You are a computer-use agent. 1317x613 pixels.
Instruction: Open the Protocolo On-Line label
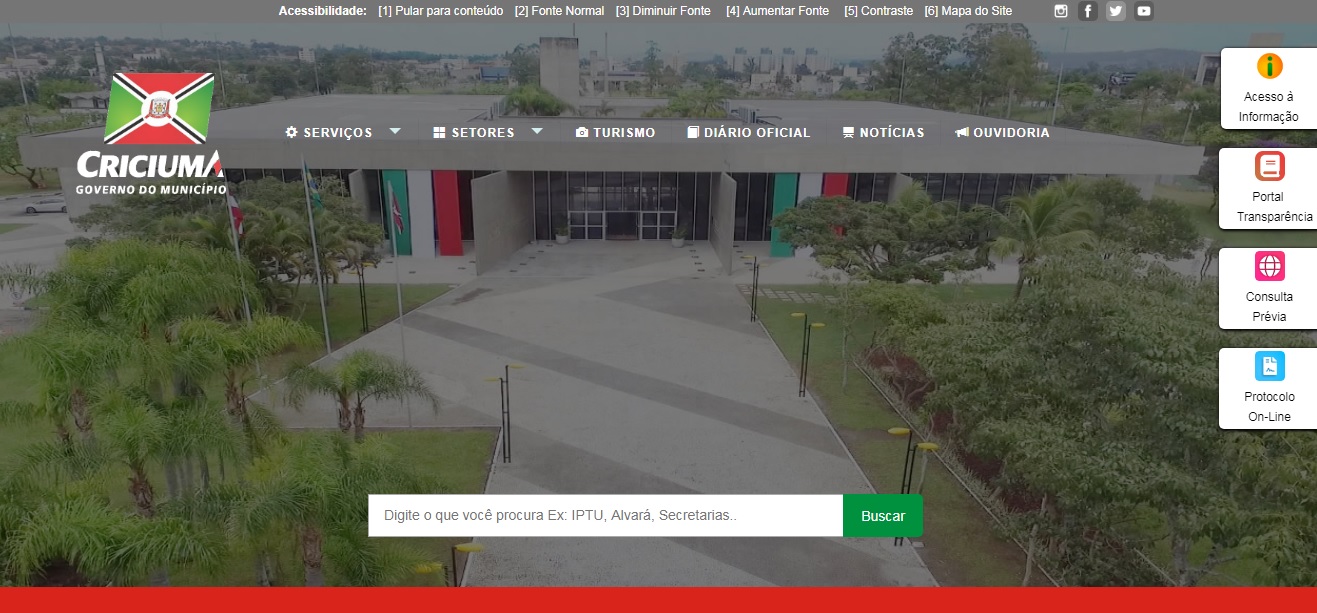click(x=1269, y=407)
